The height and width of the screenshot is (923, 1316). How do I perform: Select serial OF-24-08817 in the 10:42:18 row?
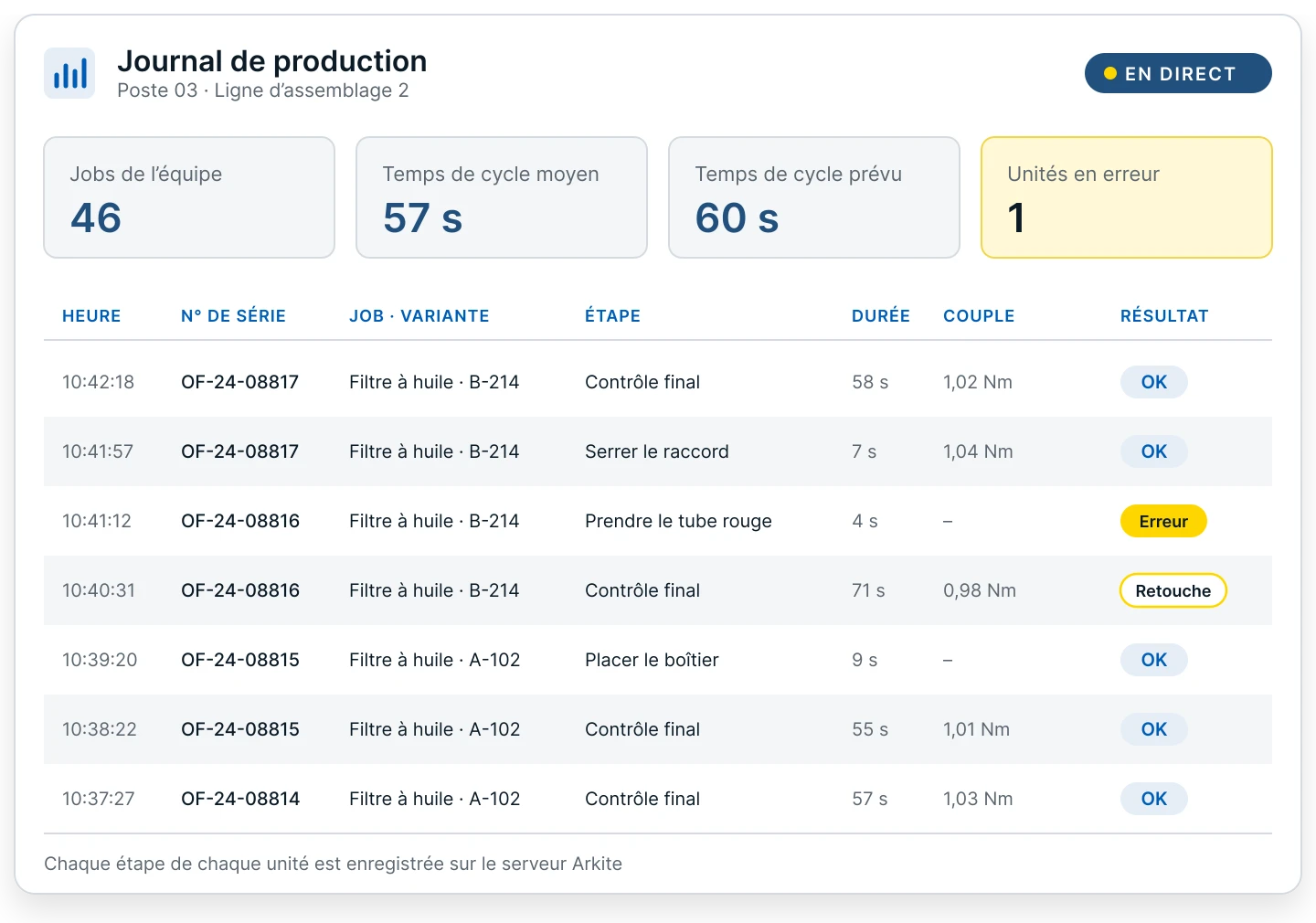click(x=240, y=382)
